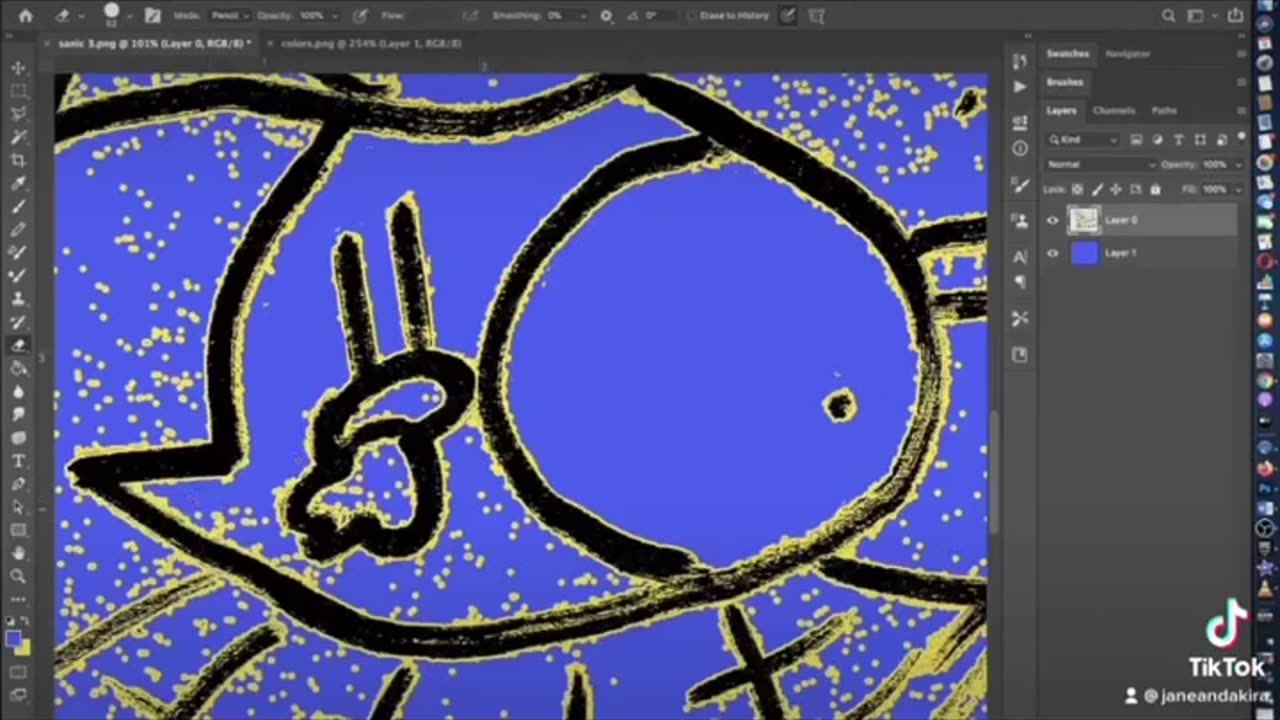
Task: Select the Blur tool
Action: tap(18, 391)
